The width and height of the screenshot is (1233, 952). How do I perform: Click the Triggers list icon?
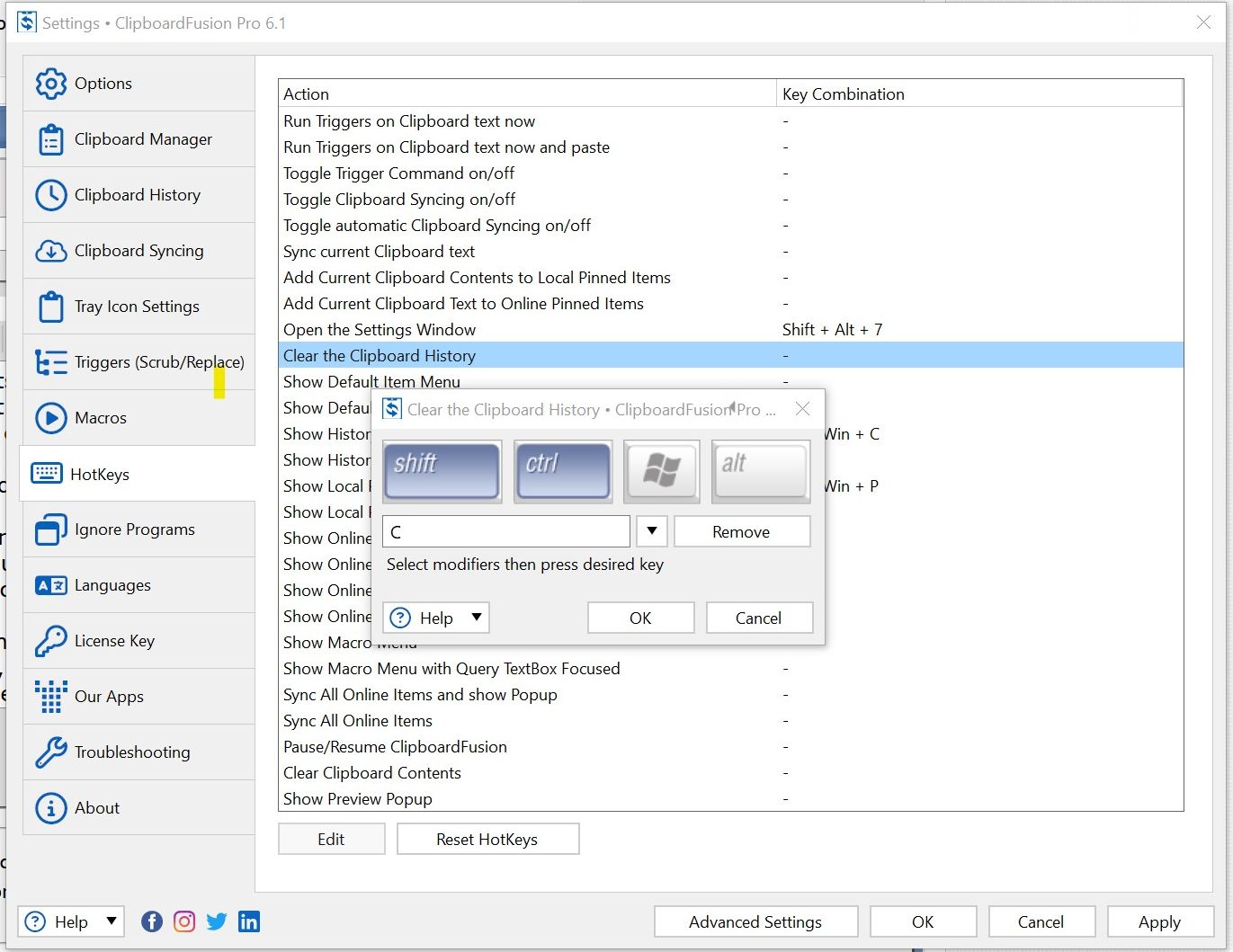[x=51, y=362]
